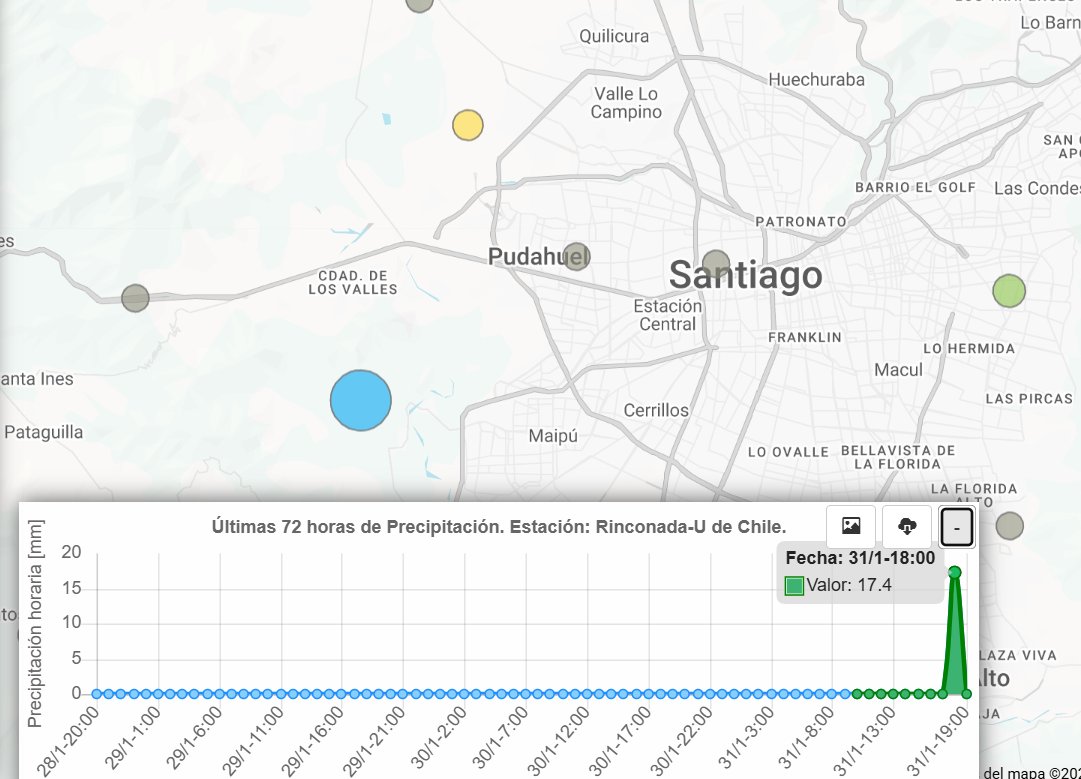Click the gray station marker at far left
Viewport: 1081px width, 779px height.
(135, 297)
